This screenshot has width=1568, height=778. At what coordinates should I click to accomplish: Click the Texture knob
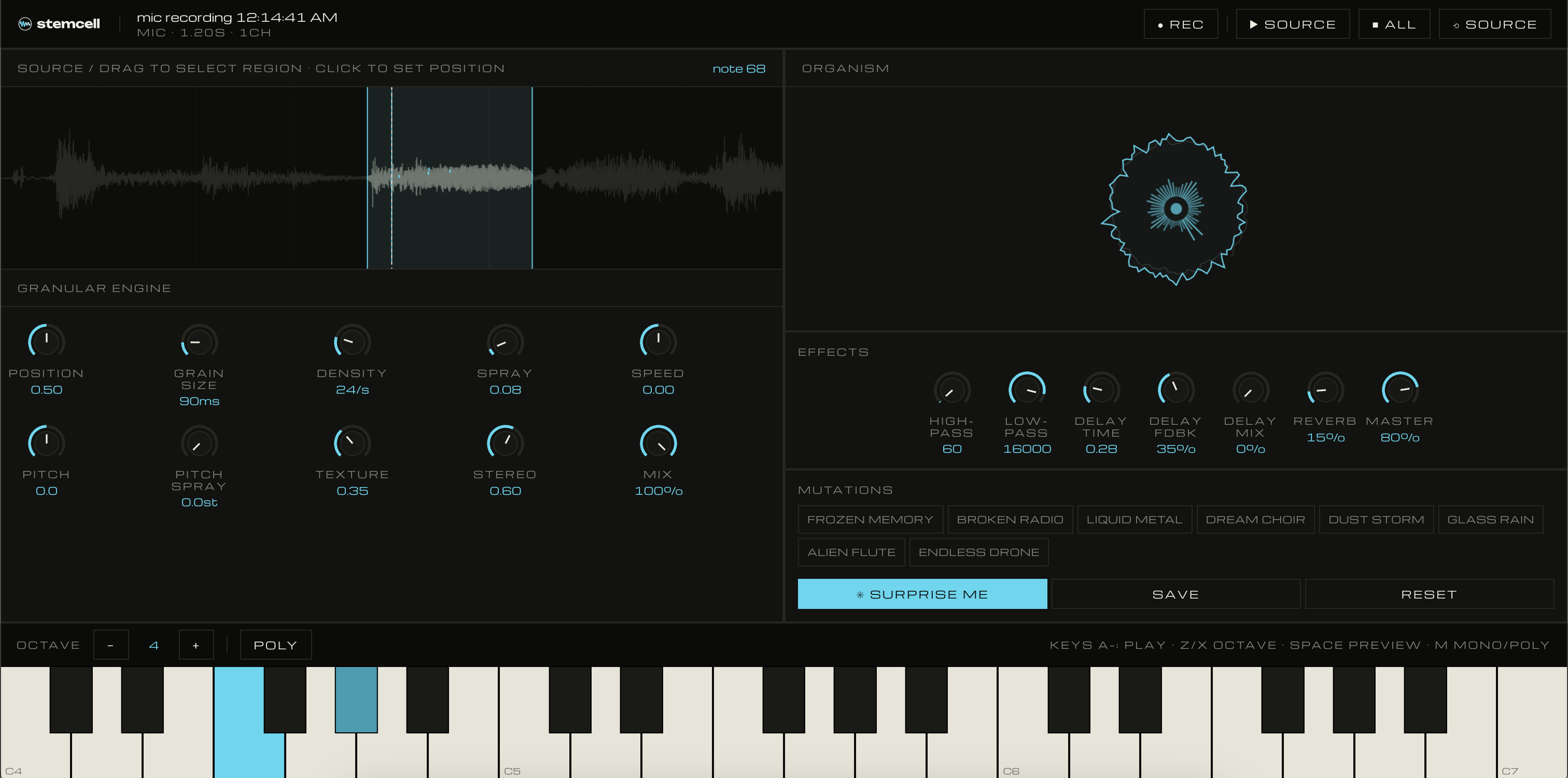click(x=353, y=442)
